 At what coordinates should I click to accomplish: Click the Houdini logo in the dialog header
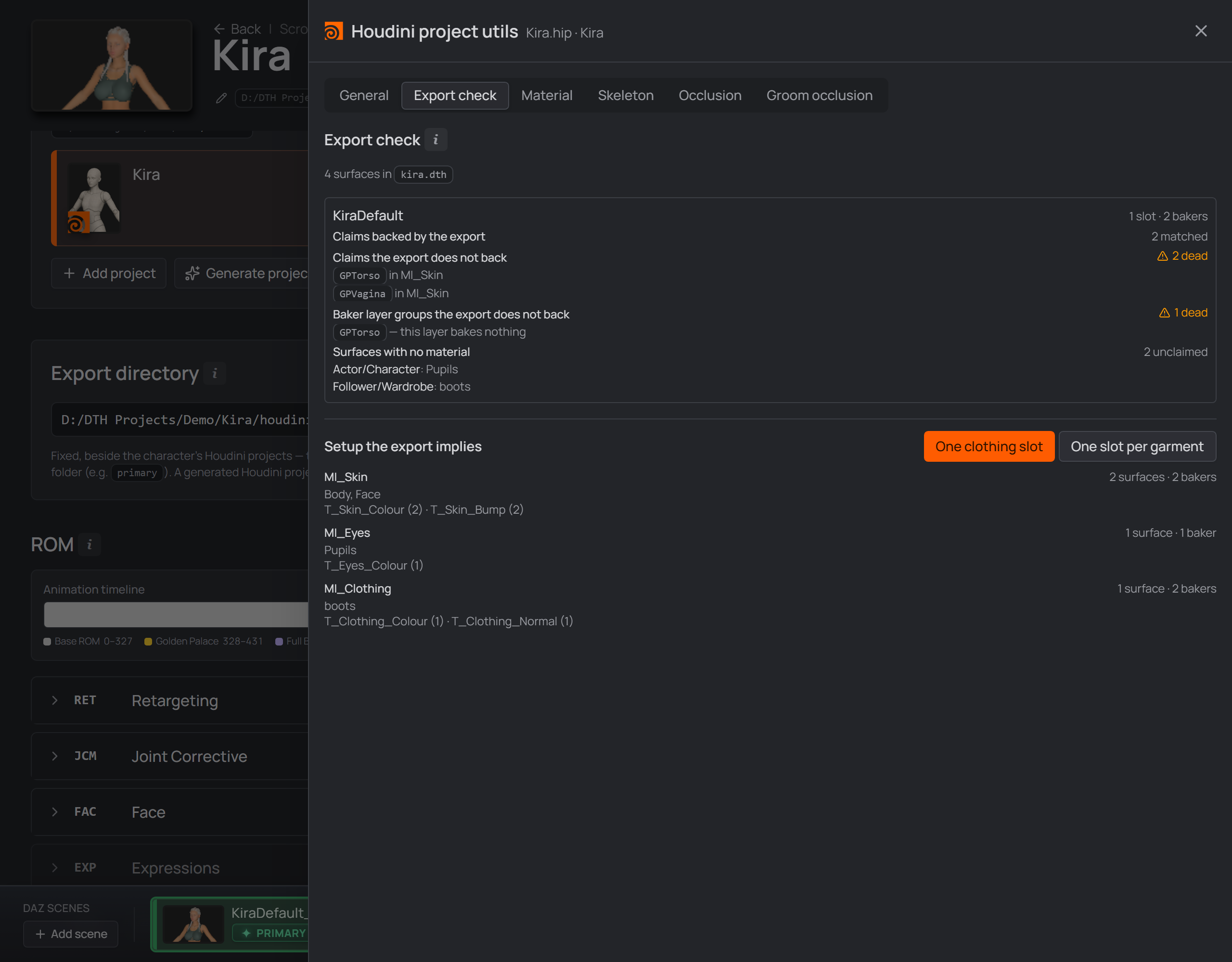point(334,32)
